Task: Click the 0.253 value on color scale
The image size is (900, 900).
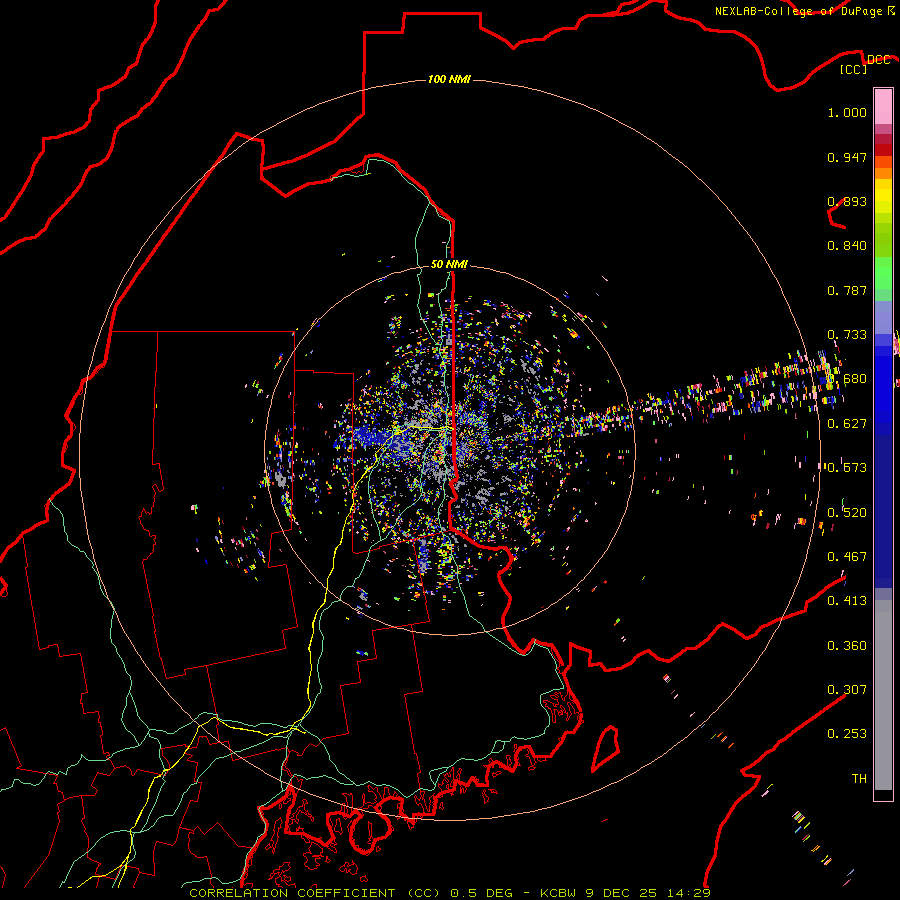Action: pos(847,734)
